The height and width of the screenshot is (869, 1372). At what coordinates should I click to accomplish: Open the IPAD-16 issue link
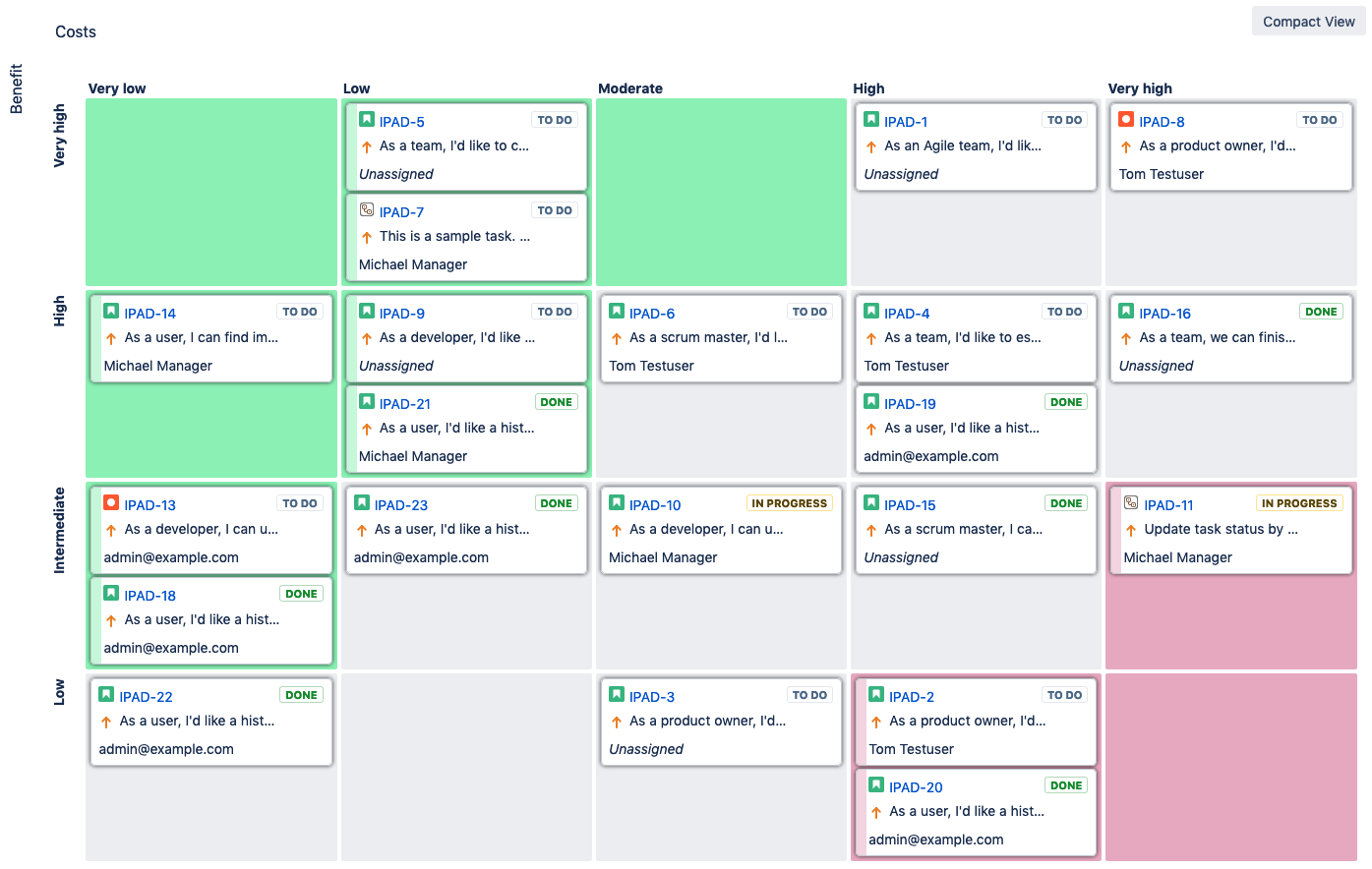click(x=1164, y=314)
